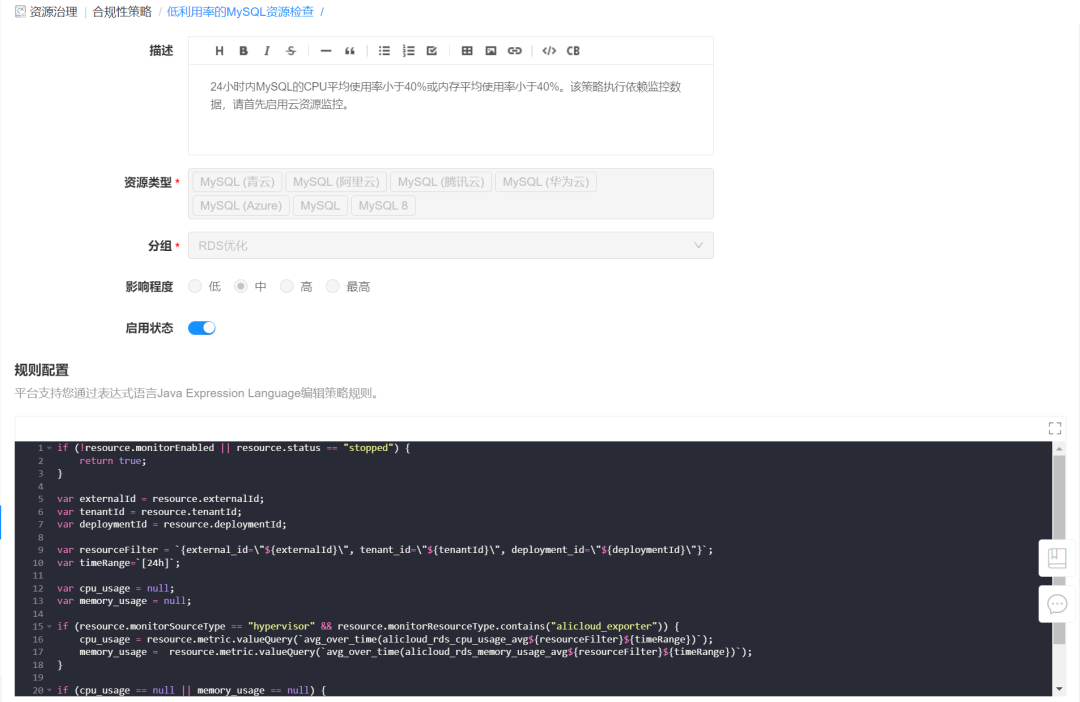
Task: Select 最高 impact level radio button
Action: click(x=333, y=287)
